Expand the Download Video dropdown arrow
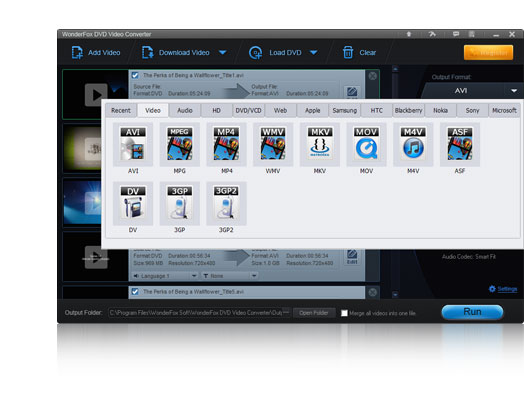 (223, 52)
